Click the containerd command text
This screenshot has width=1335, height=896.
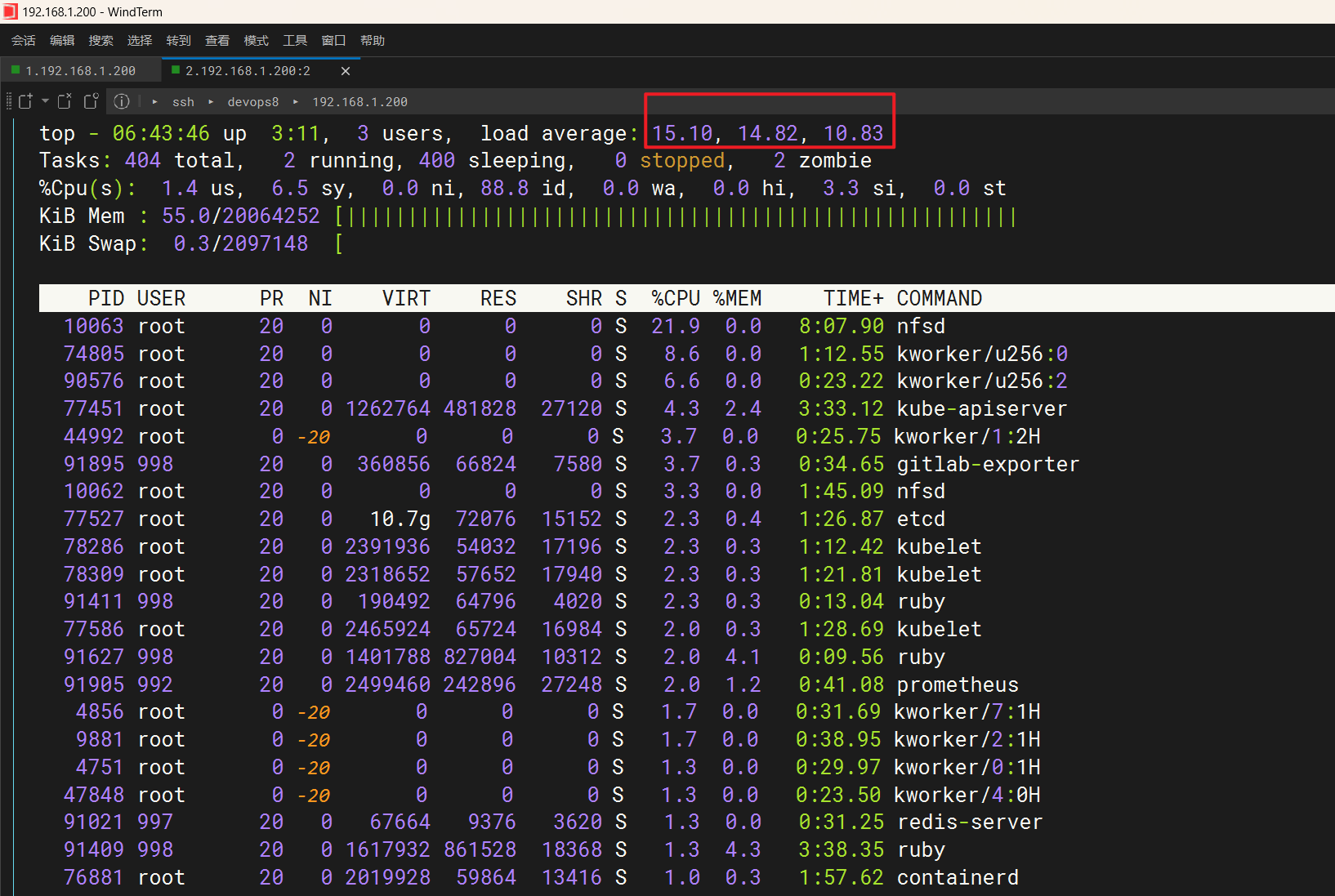pos(958,877)
